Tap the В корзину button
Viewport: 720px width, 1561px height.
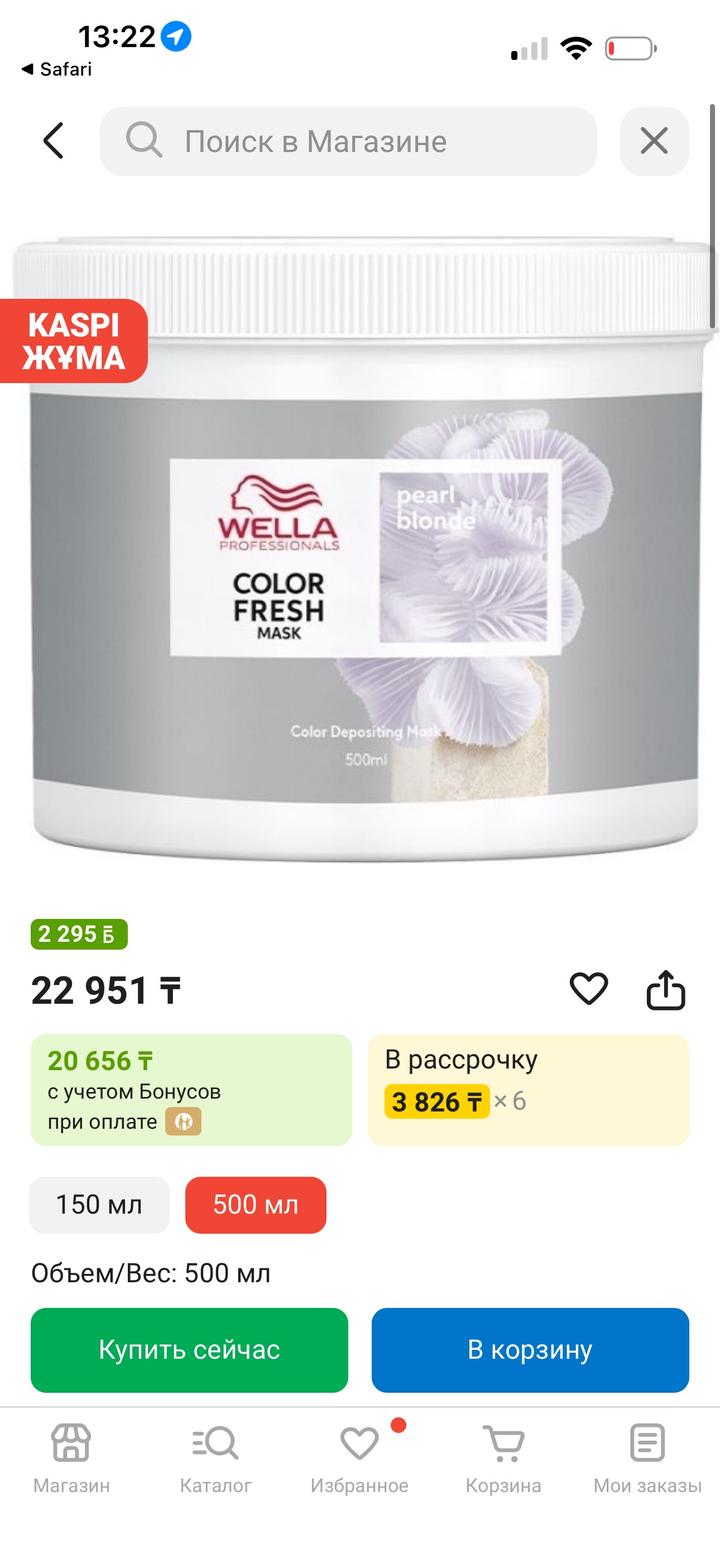coord(530,1350)
